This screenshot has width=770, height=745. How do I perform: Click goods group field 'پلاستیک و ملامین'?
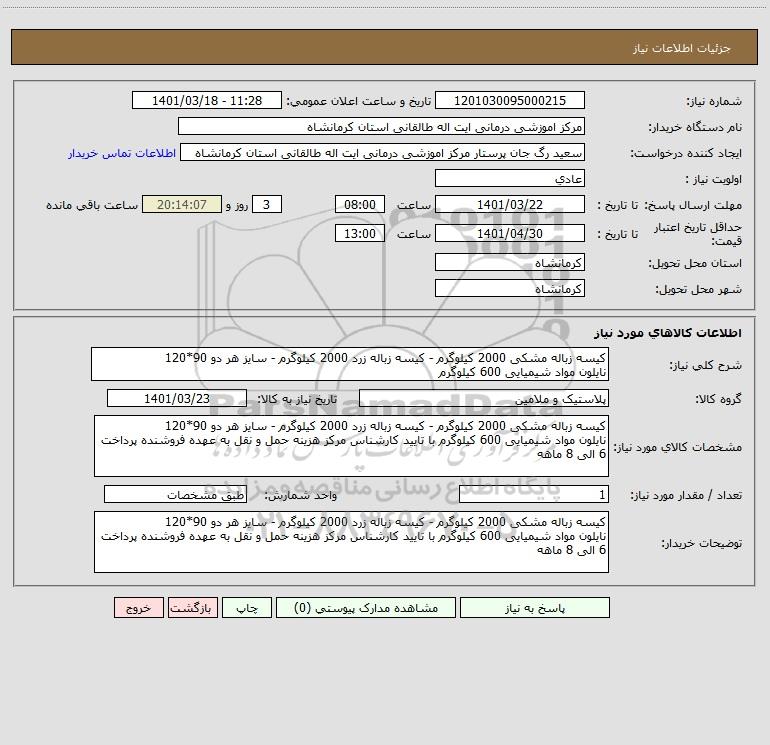click(484, 399)
